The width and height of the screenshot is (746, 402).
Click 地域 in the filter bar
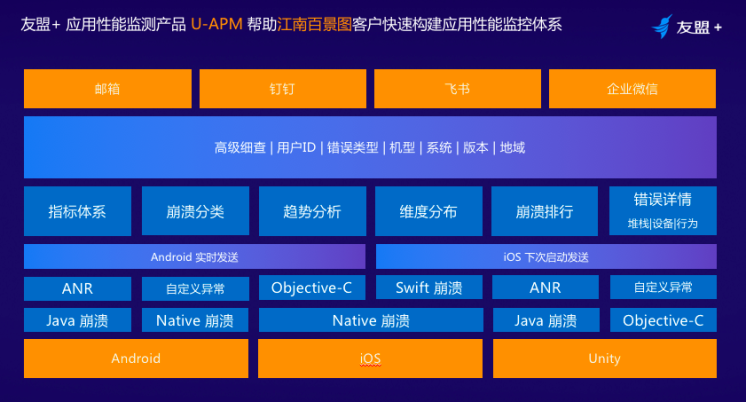click(x=512, y=148)
